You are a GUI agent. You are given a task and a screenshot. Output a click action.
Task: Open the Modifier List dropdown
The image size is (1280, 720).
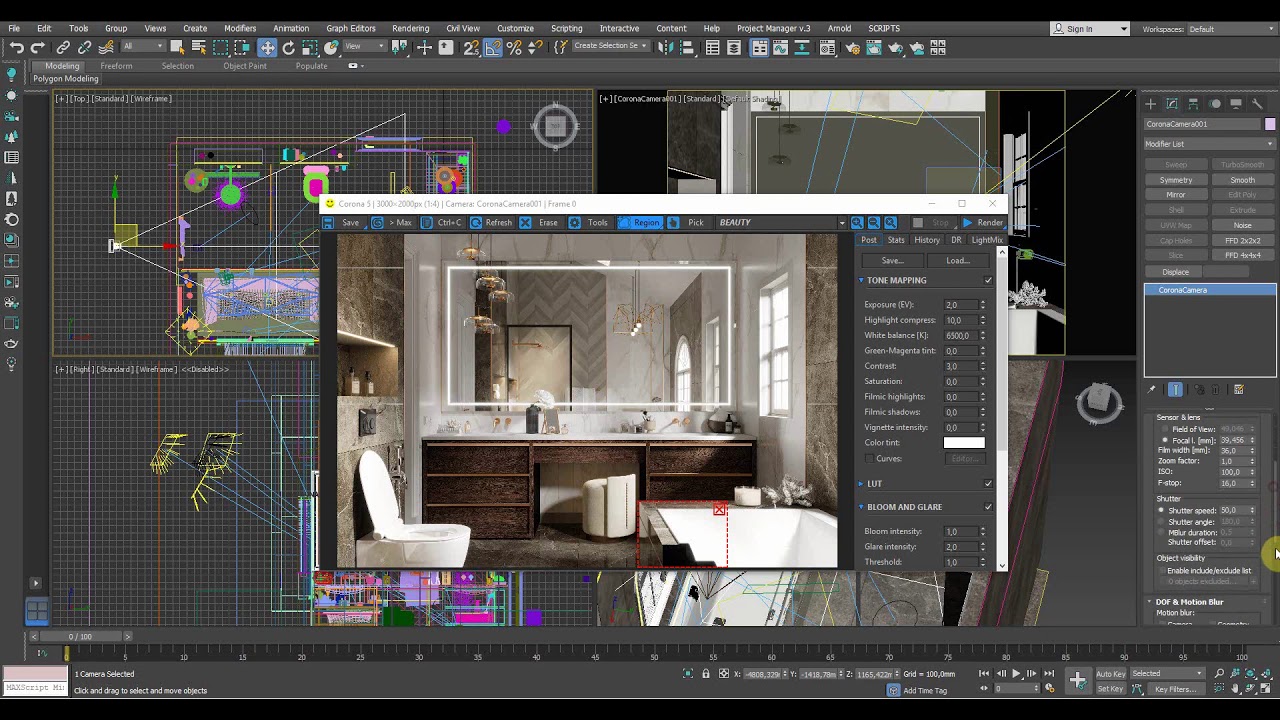1210,144
